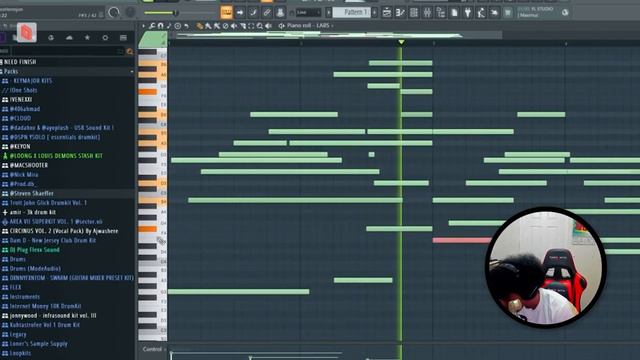Screen dimensions: 640x360
Task: Click the orange search icon in browser
Action: point(130,51)
